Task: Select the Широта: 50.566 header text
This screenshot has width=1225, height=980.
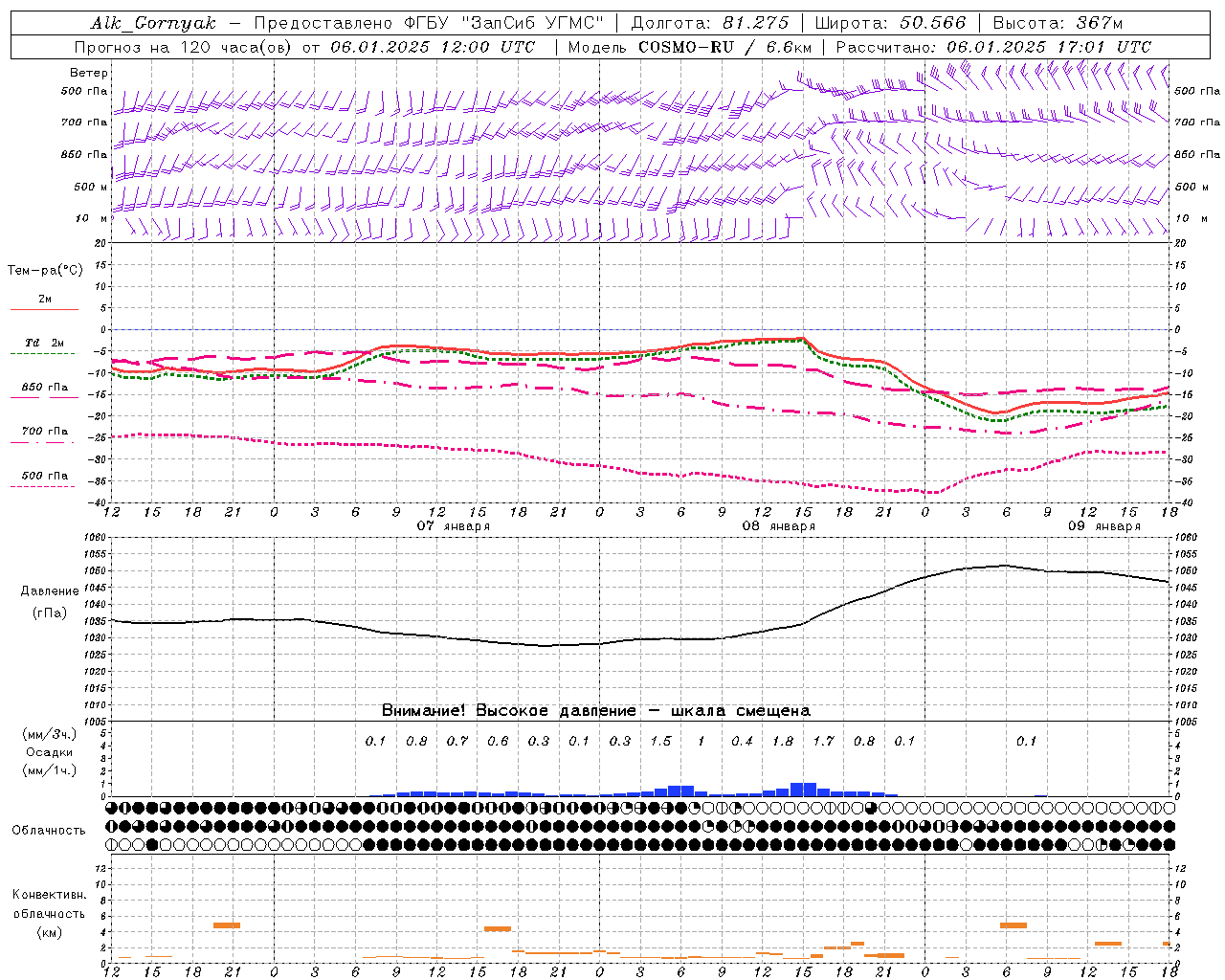Action: 890,23
